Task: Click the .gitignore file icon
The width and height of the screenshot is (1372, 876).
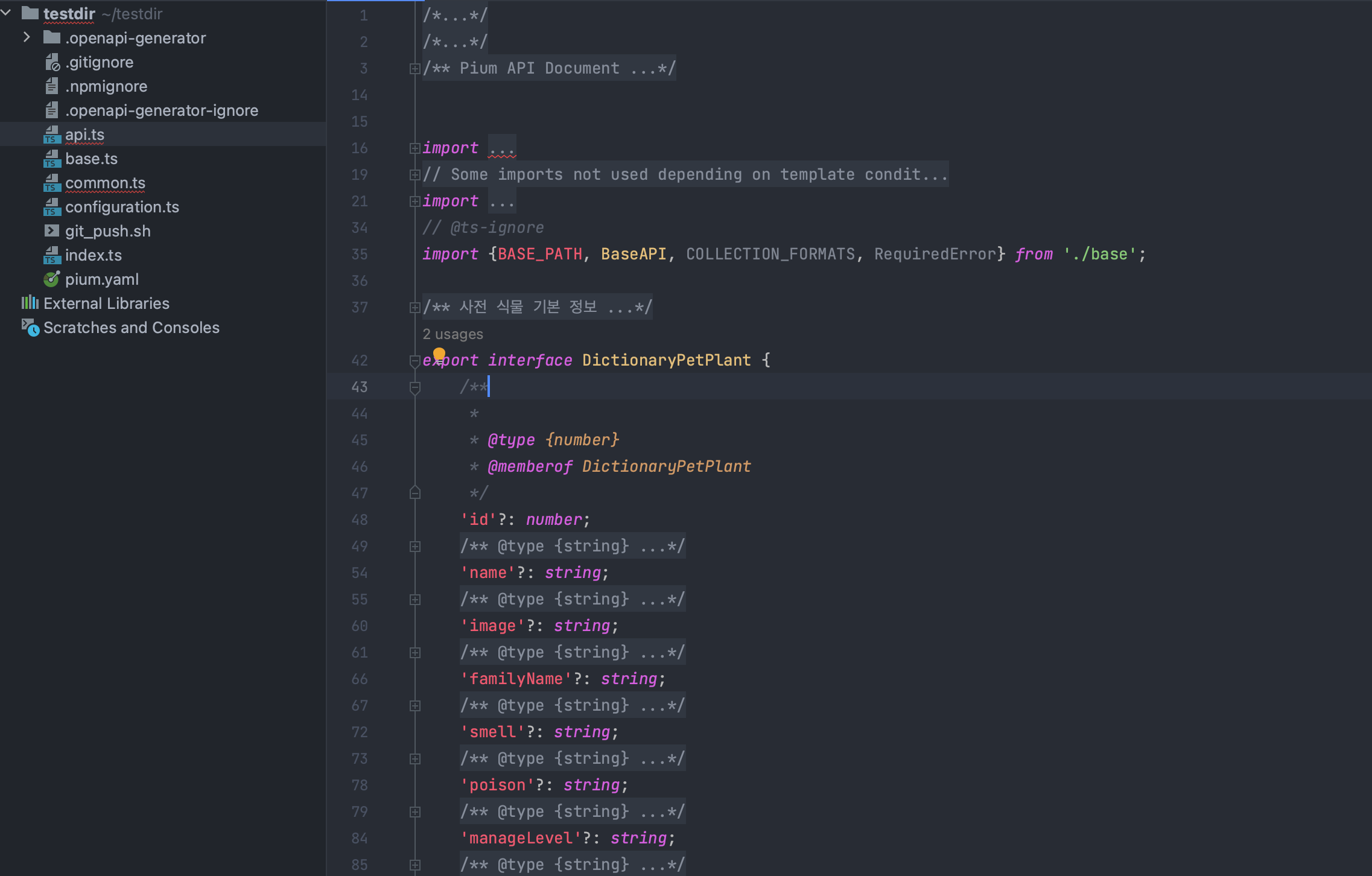Action: click(52, 62)
